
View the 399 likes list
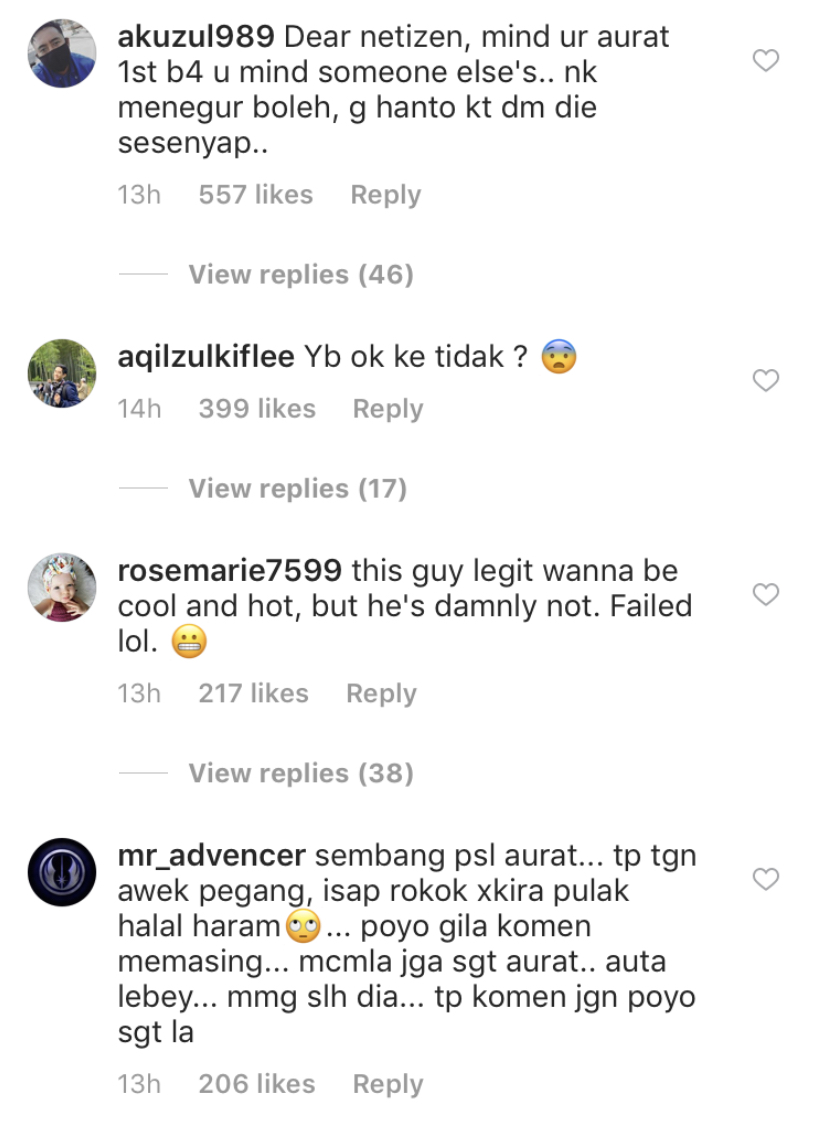coord(257,408)
